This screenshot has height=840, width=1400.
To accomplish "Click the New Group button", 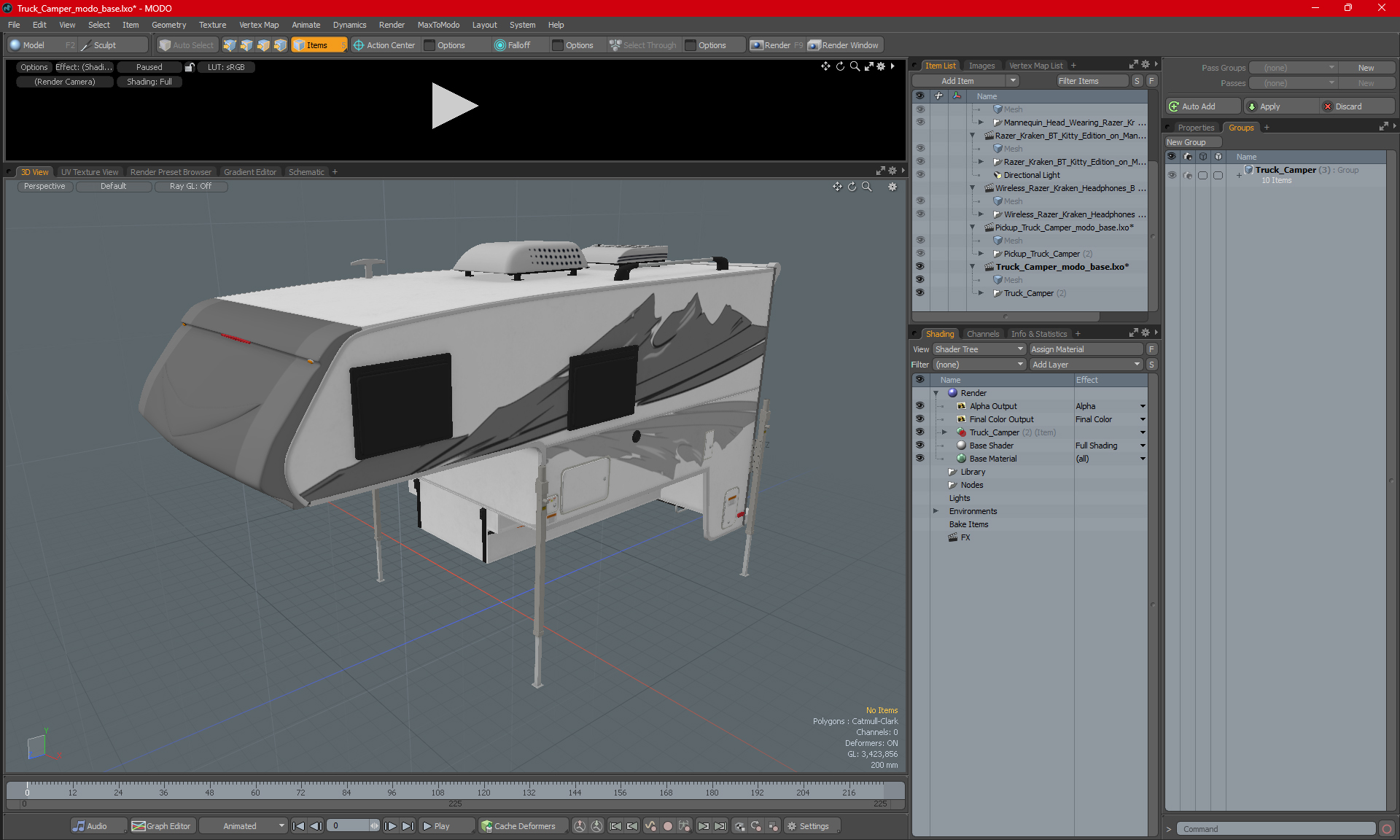I will coord(1186,142).
